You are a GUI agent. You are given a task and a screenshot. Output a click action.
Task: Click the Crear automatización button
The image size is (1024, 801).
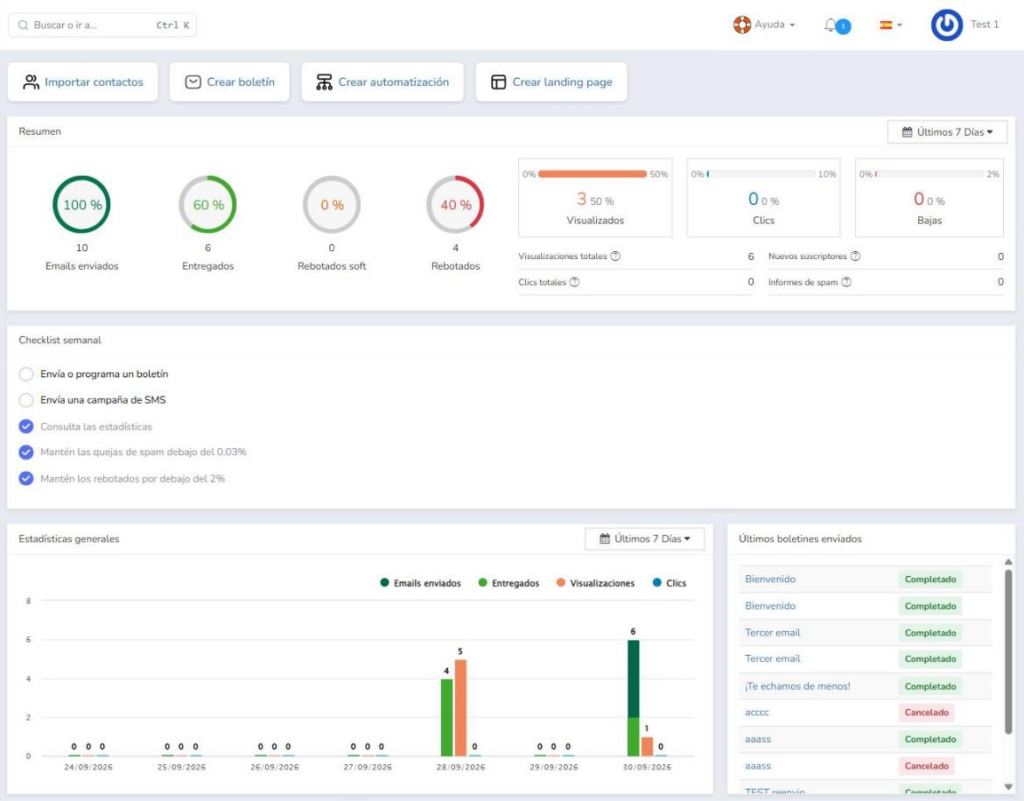click(x=382, y=82)
